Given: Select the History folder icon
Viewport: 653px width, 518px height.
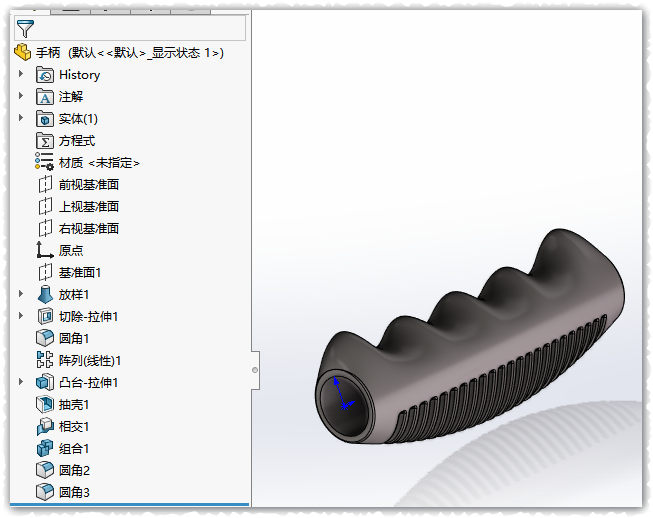Looking at the screenshot, I should coord(45,75).
